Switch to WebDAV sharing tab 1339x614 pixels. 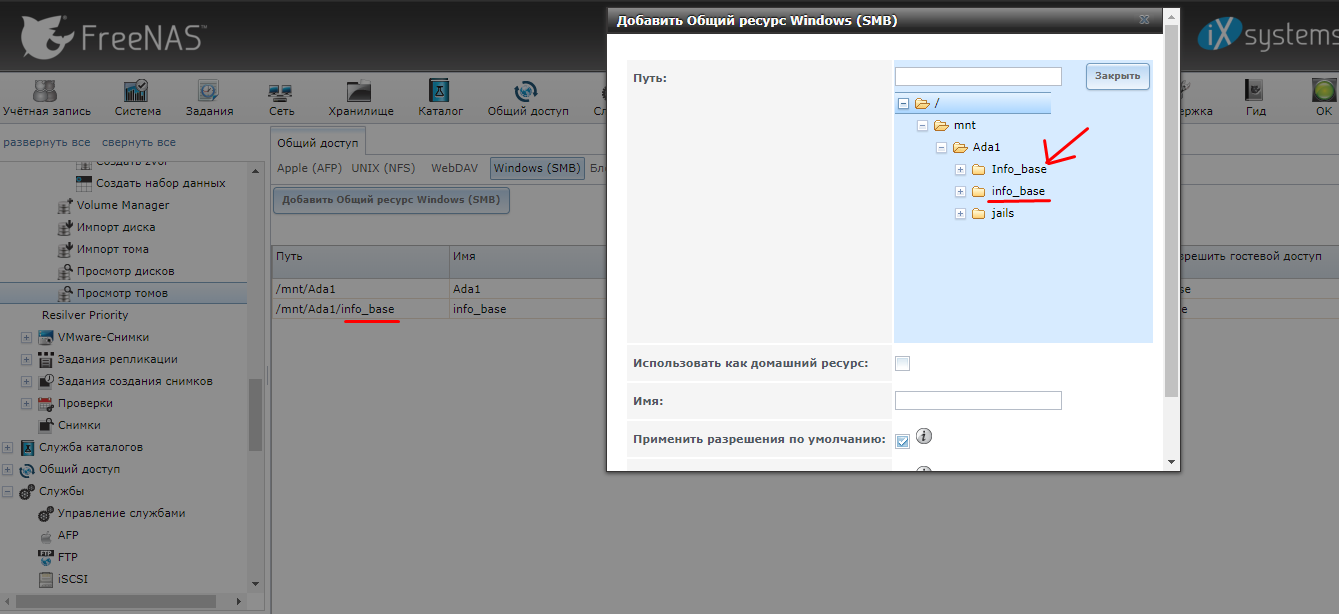point(455,168)
